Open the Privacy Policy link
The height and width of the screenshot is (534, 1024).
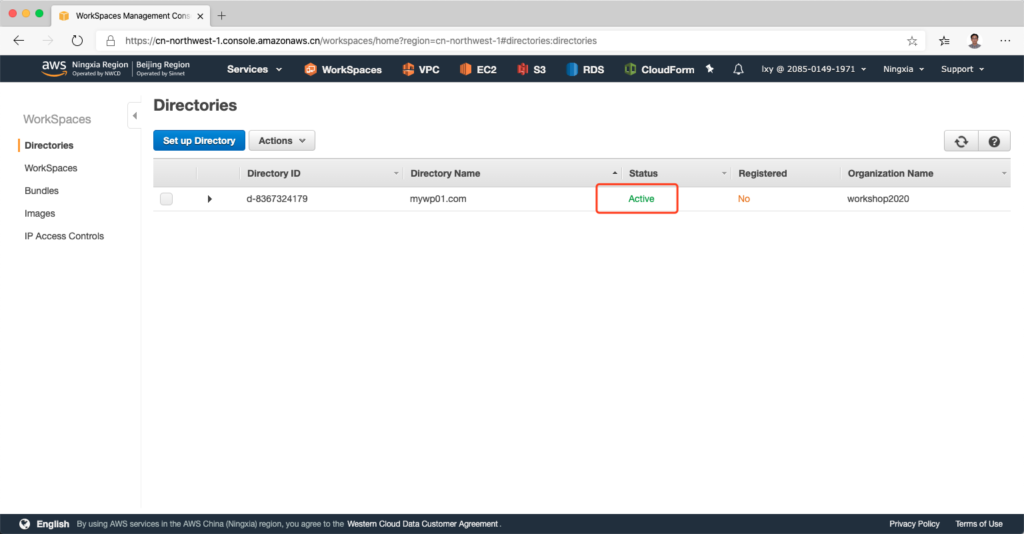click(914, 524)
